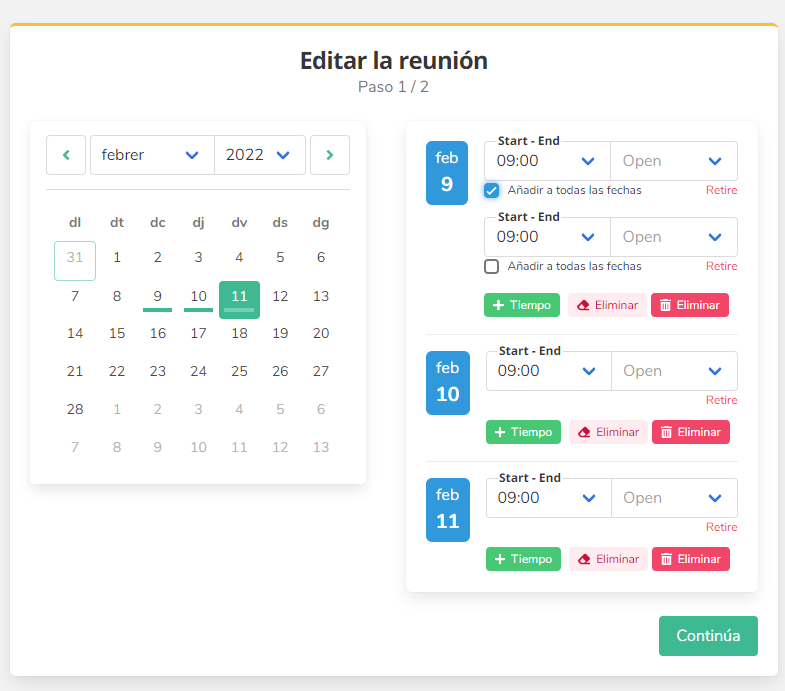Viewport: 785px width, 691px height.
Task: Click the pink eraser Eliminar button for feb 9
Action: (607, 305)
